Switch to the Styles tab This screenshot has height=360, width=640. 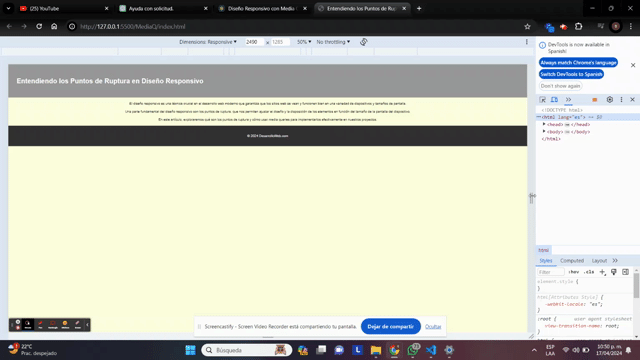[x=546, y=260]
